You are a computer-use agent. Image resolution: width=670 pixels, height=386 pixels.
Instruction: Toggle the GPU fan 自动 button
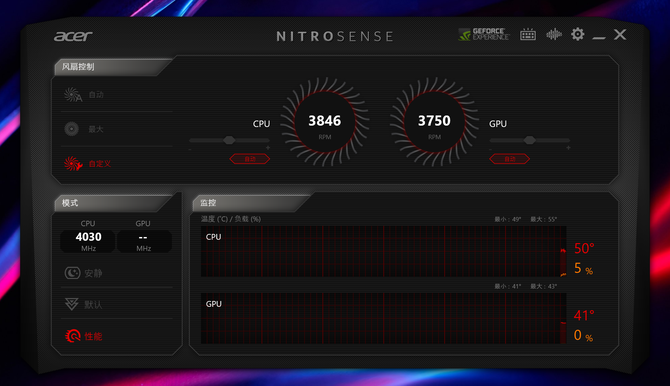509,159
